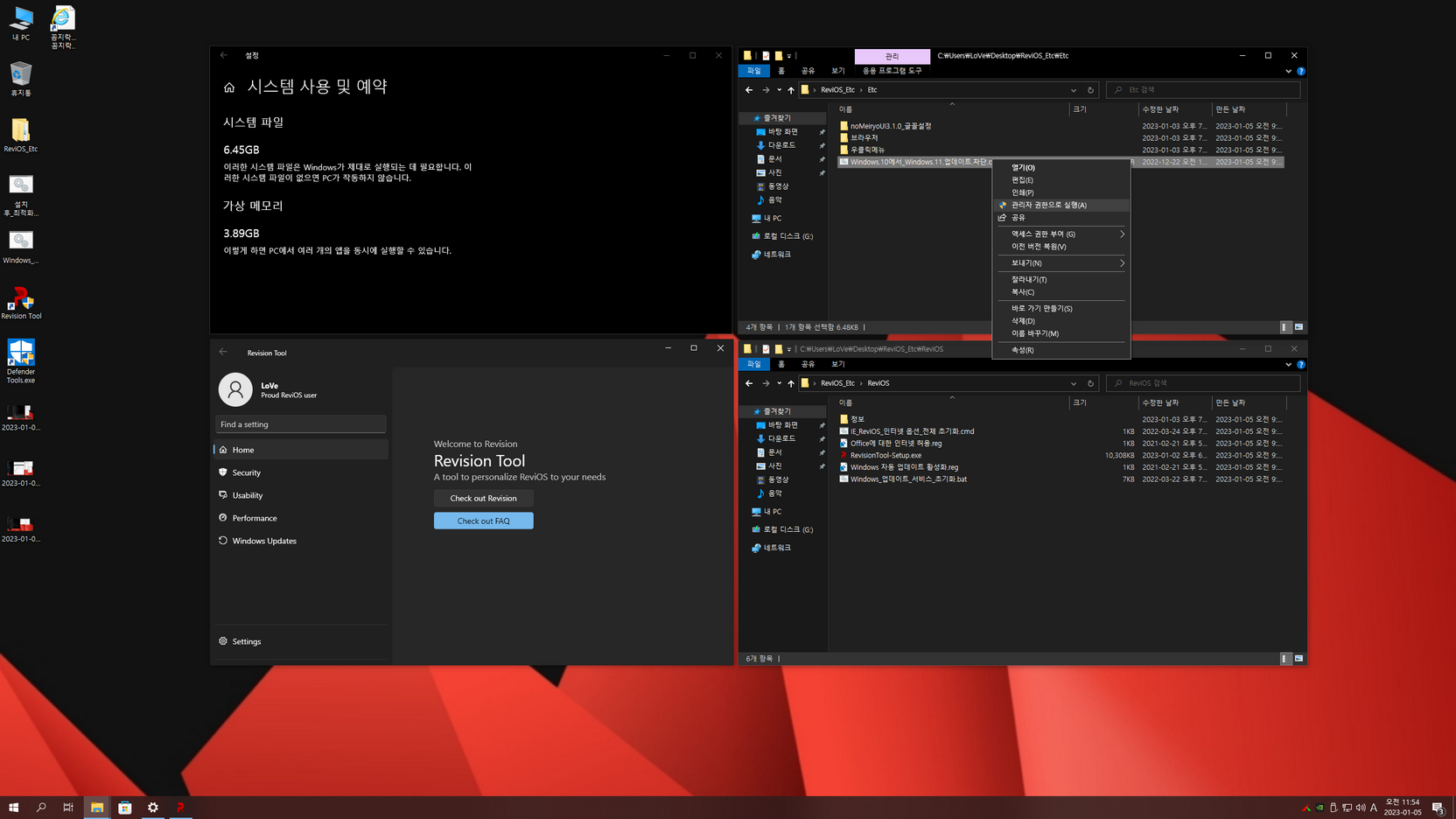Click the ReviOS 검색 search box

tap(1203, 383)
